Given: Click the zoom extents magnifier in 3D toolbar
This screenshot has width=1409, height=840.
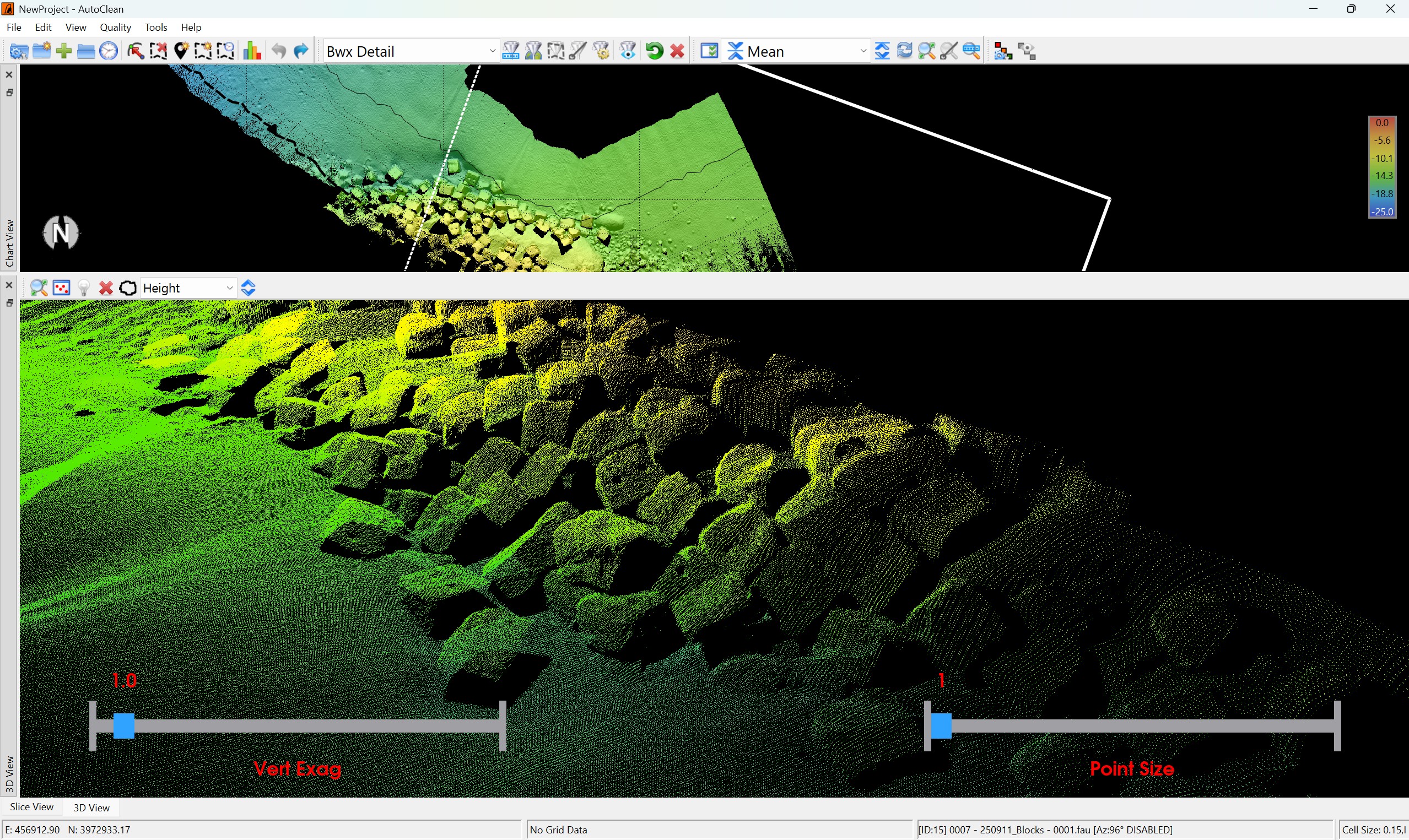Looking at the screenshot, I should point(39,288).
